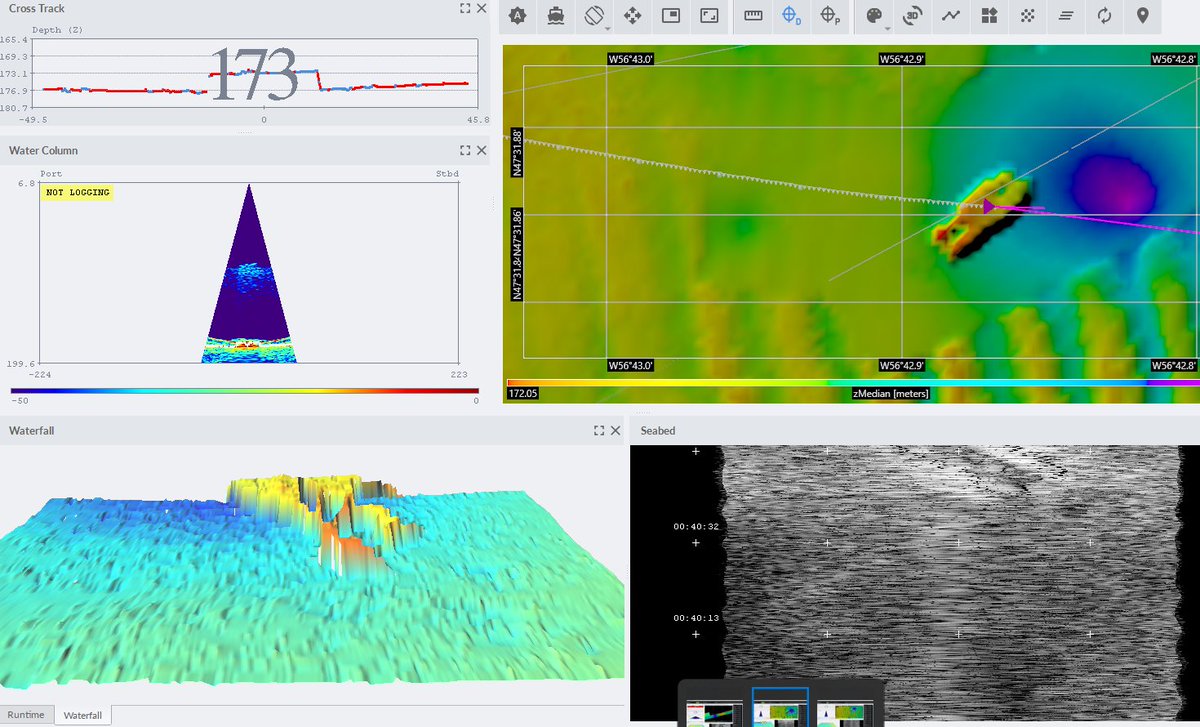1200x727 pixels.
Task: Select the Waterfall tab at bottom
Action: [x=83, y=715]
